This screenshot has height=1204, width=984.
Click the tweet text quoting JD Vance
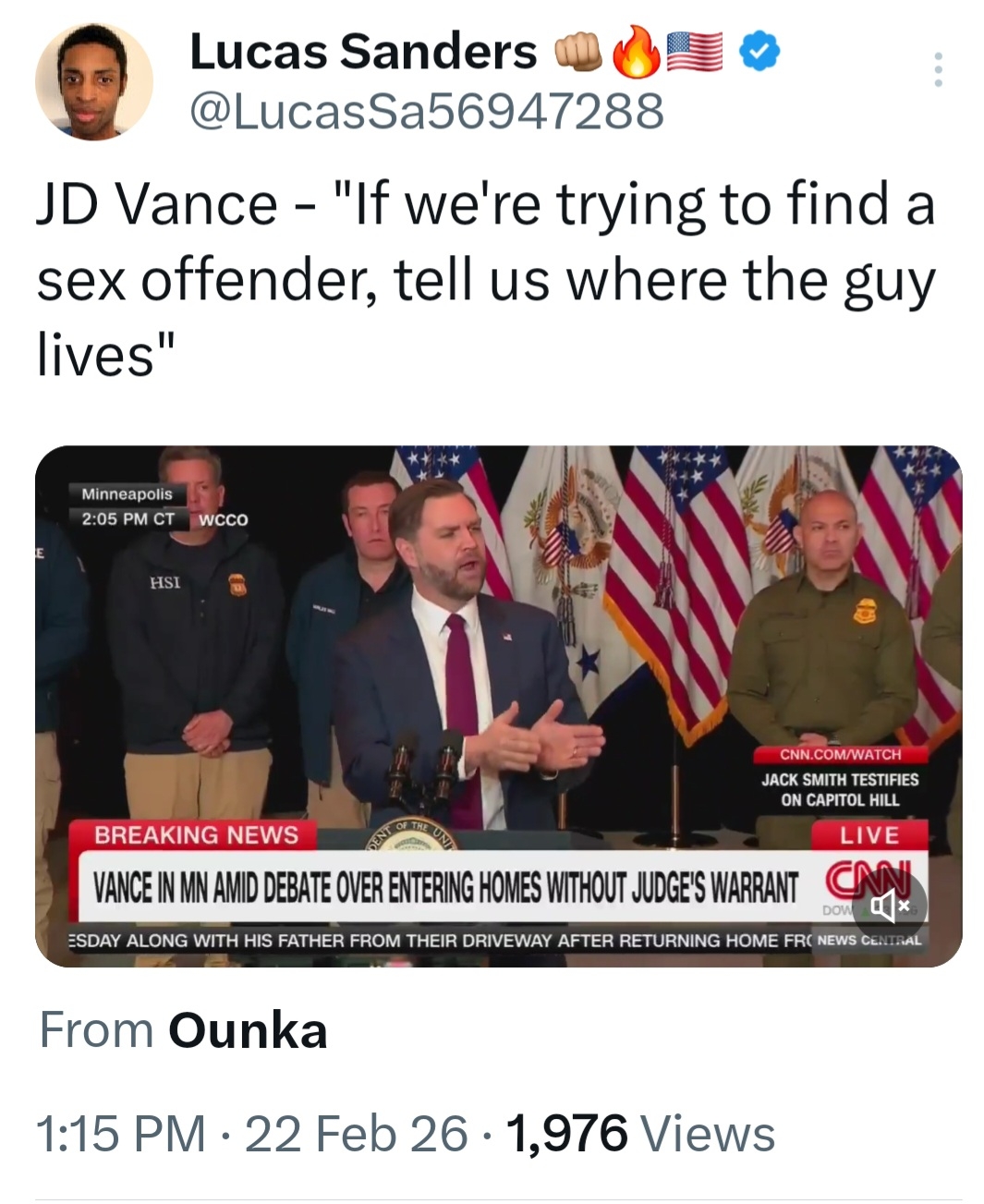[485, 278]
